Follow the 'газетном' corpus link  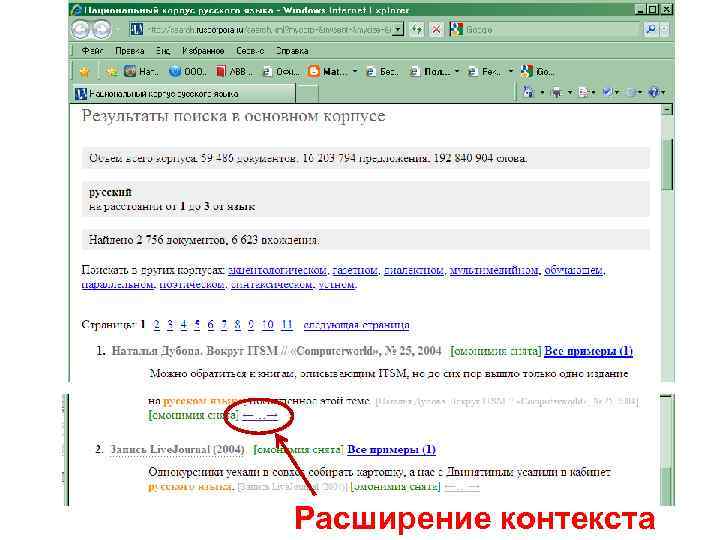coord(355,270)
